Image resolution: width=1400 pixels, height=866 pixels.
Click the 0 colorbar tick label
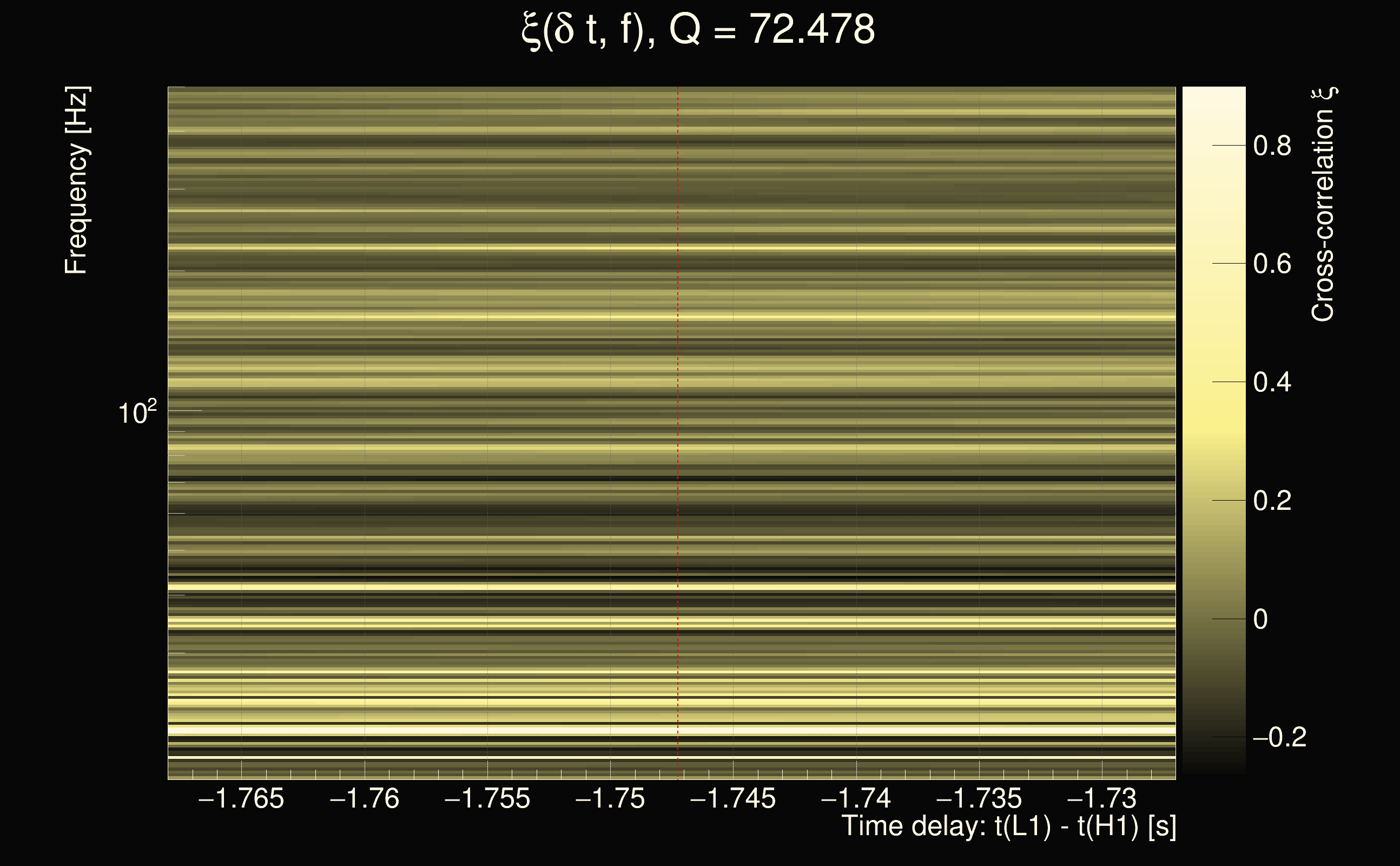pyautogui.click(x=1260, y=620)
